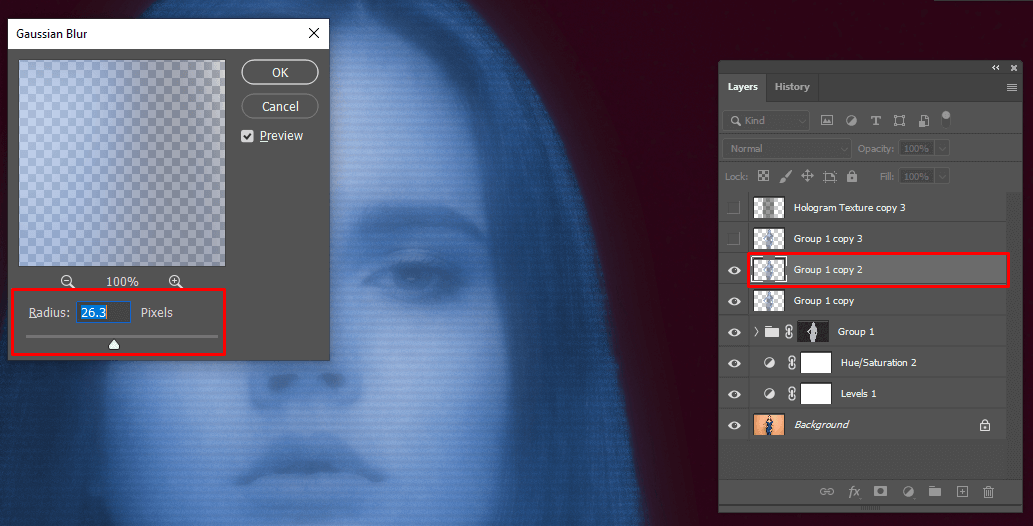Toggle the layer filtering switch
Screen dimensions: 1033x526
pos(946,119)
